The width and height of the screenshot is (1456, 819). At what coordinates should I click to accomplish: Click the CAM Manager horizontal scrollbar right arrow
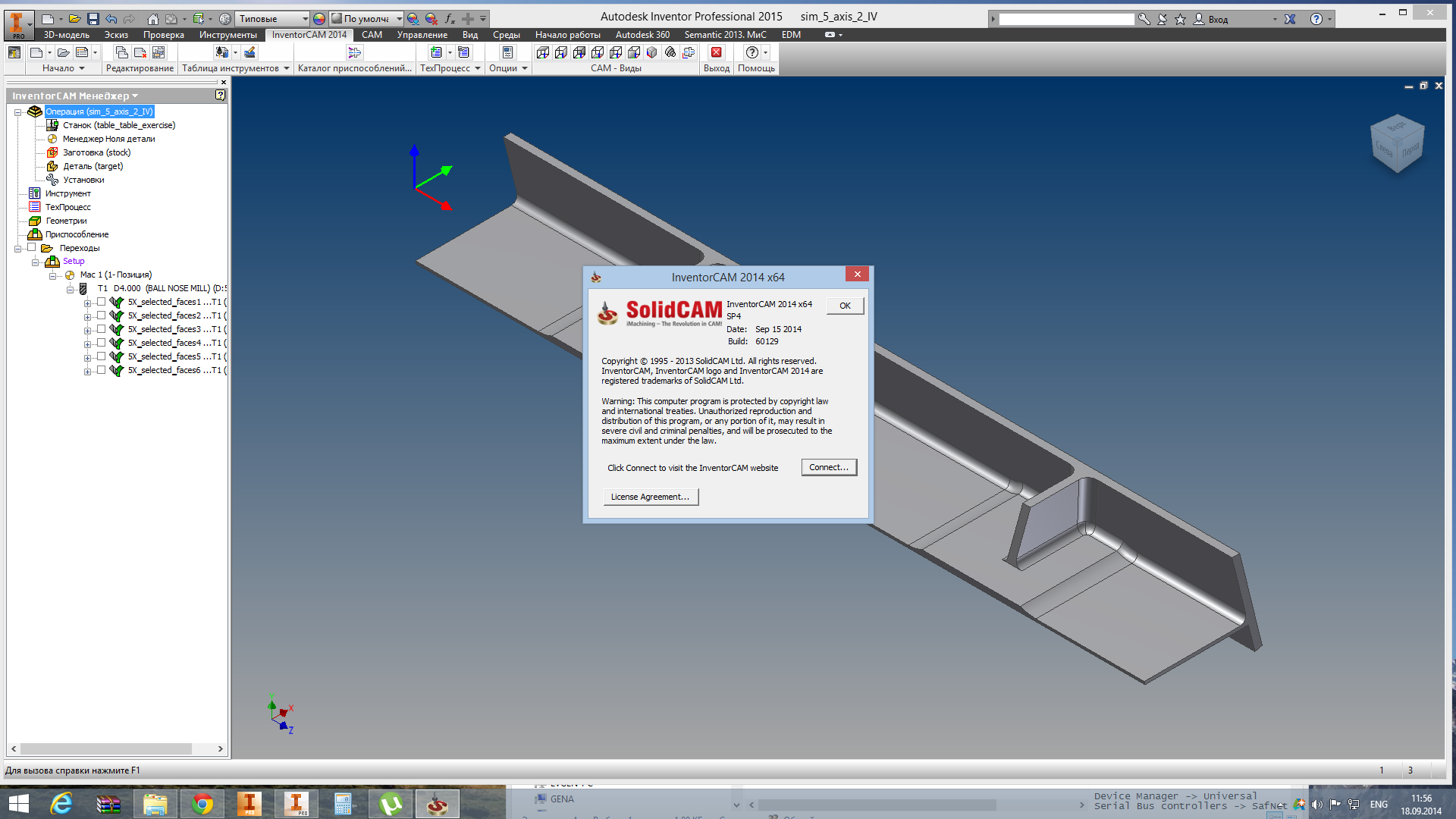click(x=220, y=748)
